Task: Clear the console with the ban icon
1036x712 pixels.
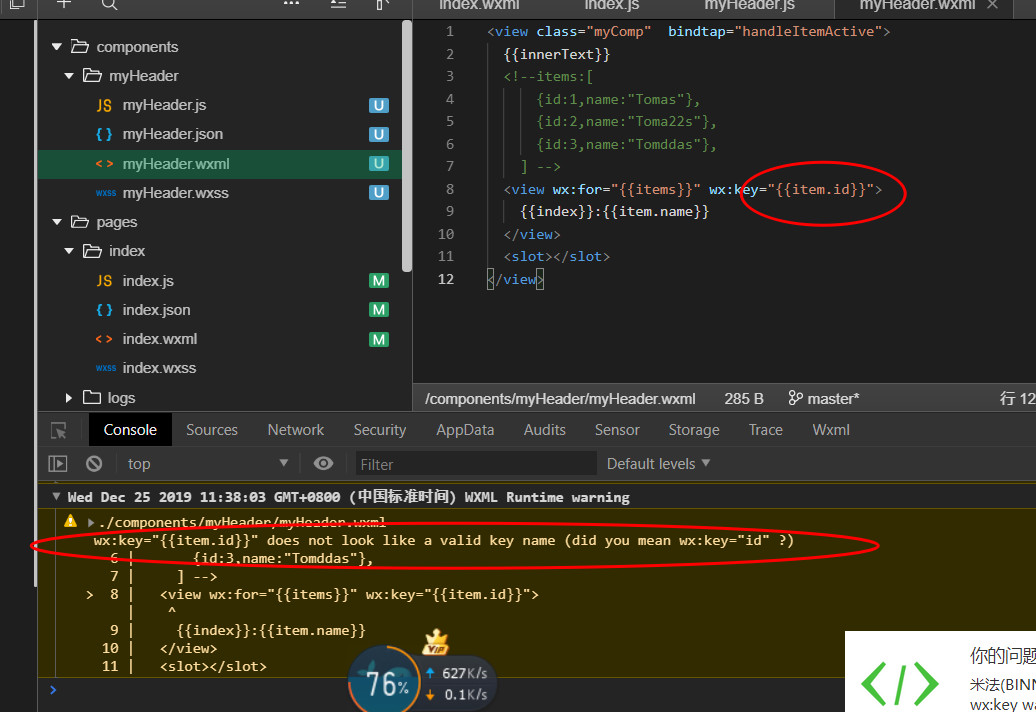Action: [94, 464]
